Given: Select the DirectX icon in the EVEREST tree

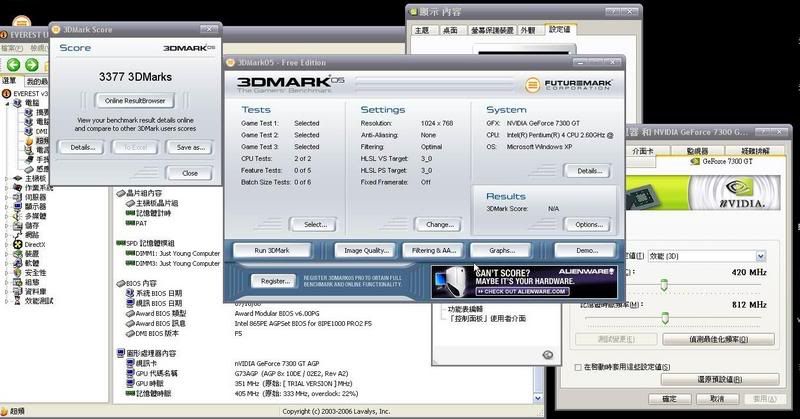Looking at the screenshot, I should point(18,244).
